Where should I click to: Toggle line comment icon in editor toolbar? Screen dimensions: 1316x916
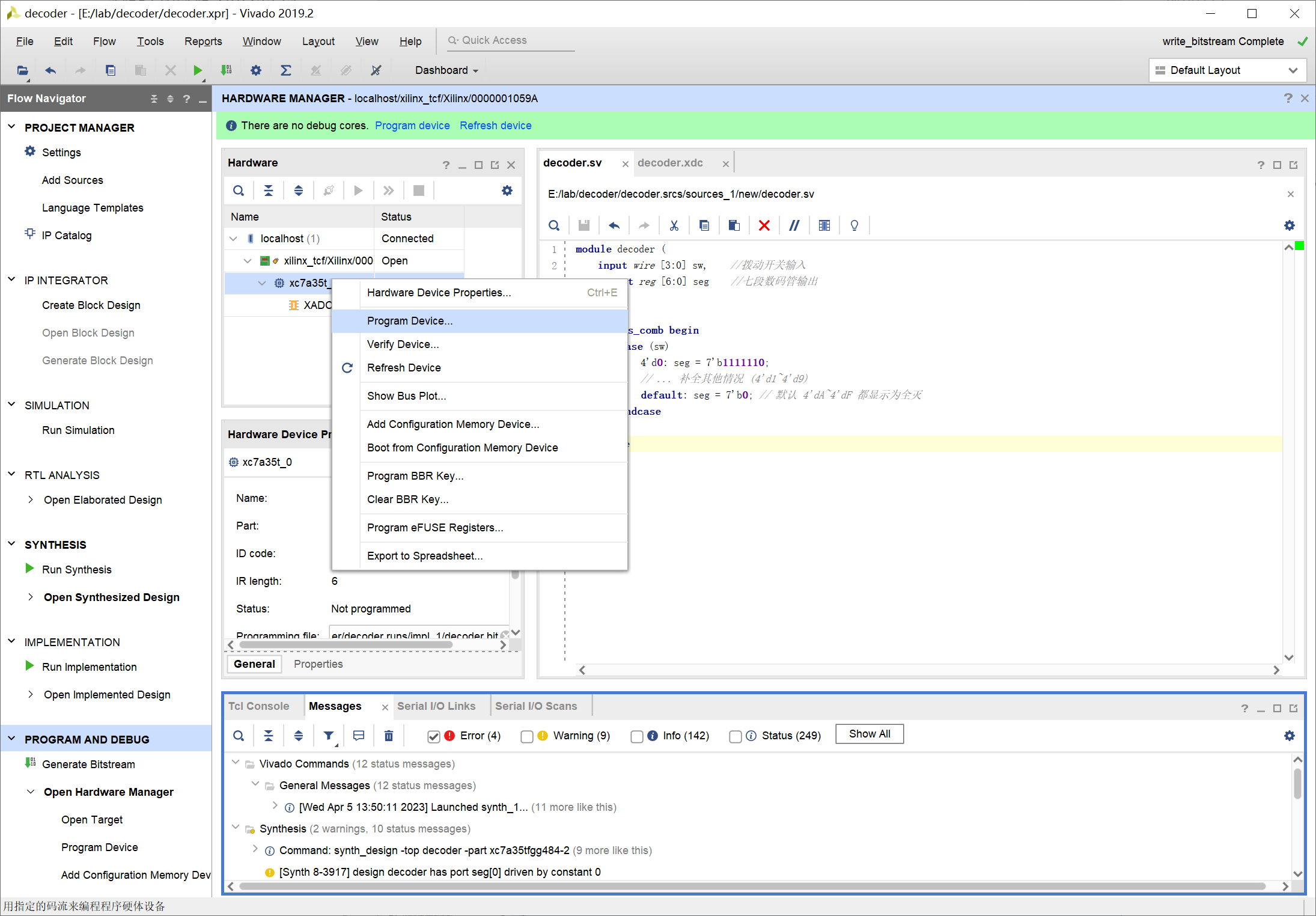[x=794, y=225]
